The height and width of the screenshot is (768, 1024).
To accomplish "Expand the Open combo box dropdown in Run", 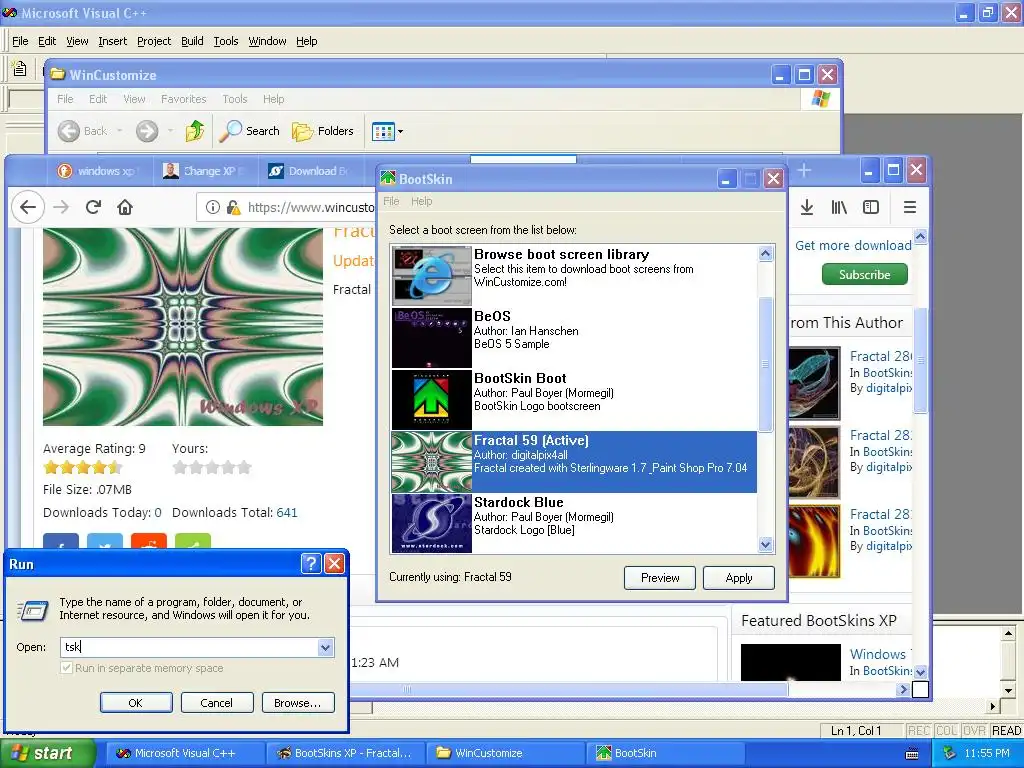I will pos(325,647).
